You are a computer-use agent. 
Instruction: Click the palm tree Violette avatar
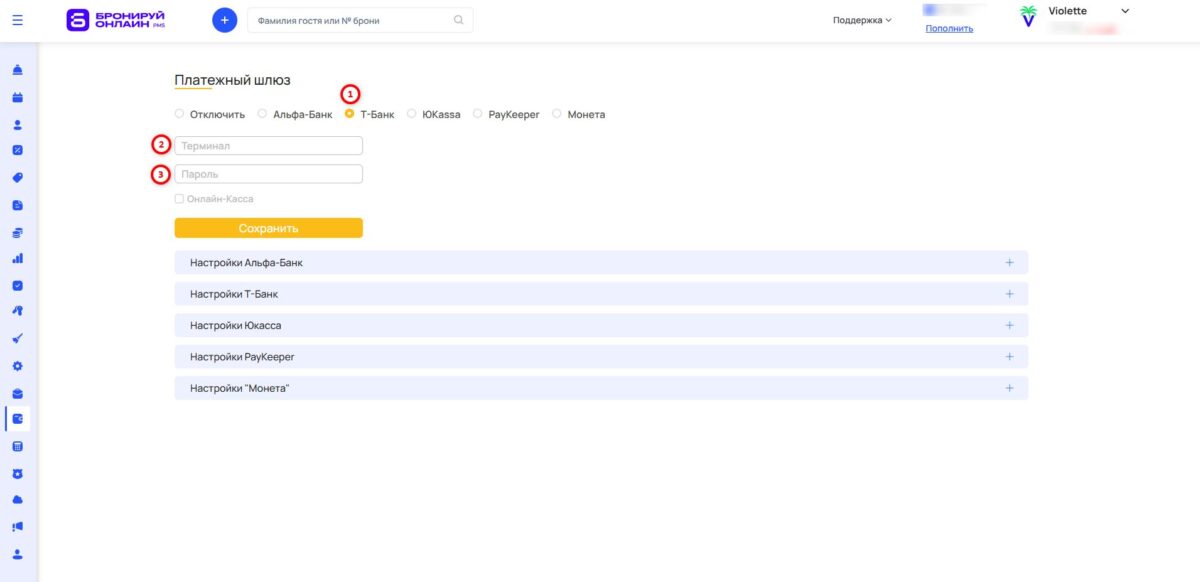[1028, 16]
